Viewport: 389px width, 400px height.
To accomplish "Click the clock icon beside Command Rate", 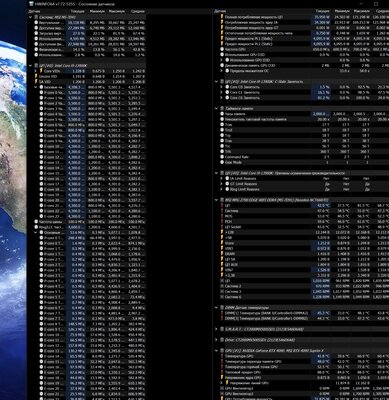I will coord(222,157).
